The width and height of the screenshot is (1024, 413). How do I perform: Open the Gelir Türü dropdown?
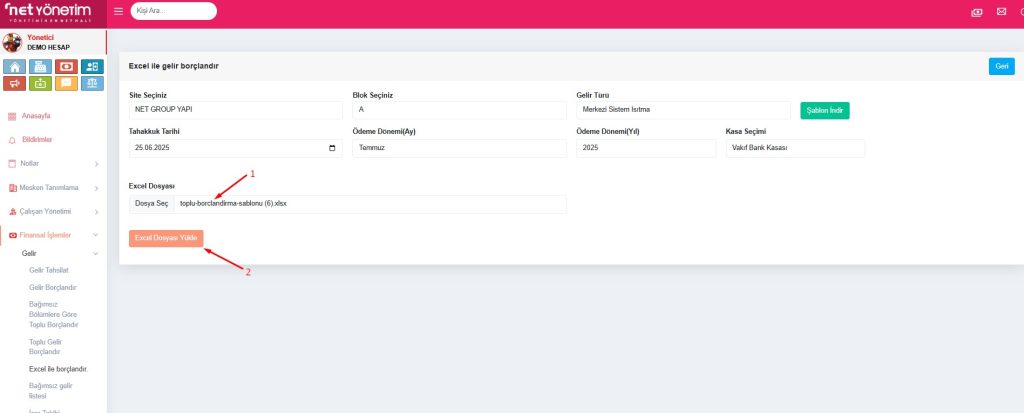(x=681, y=109)
